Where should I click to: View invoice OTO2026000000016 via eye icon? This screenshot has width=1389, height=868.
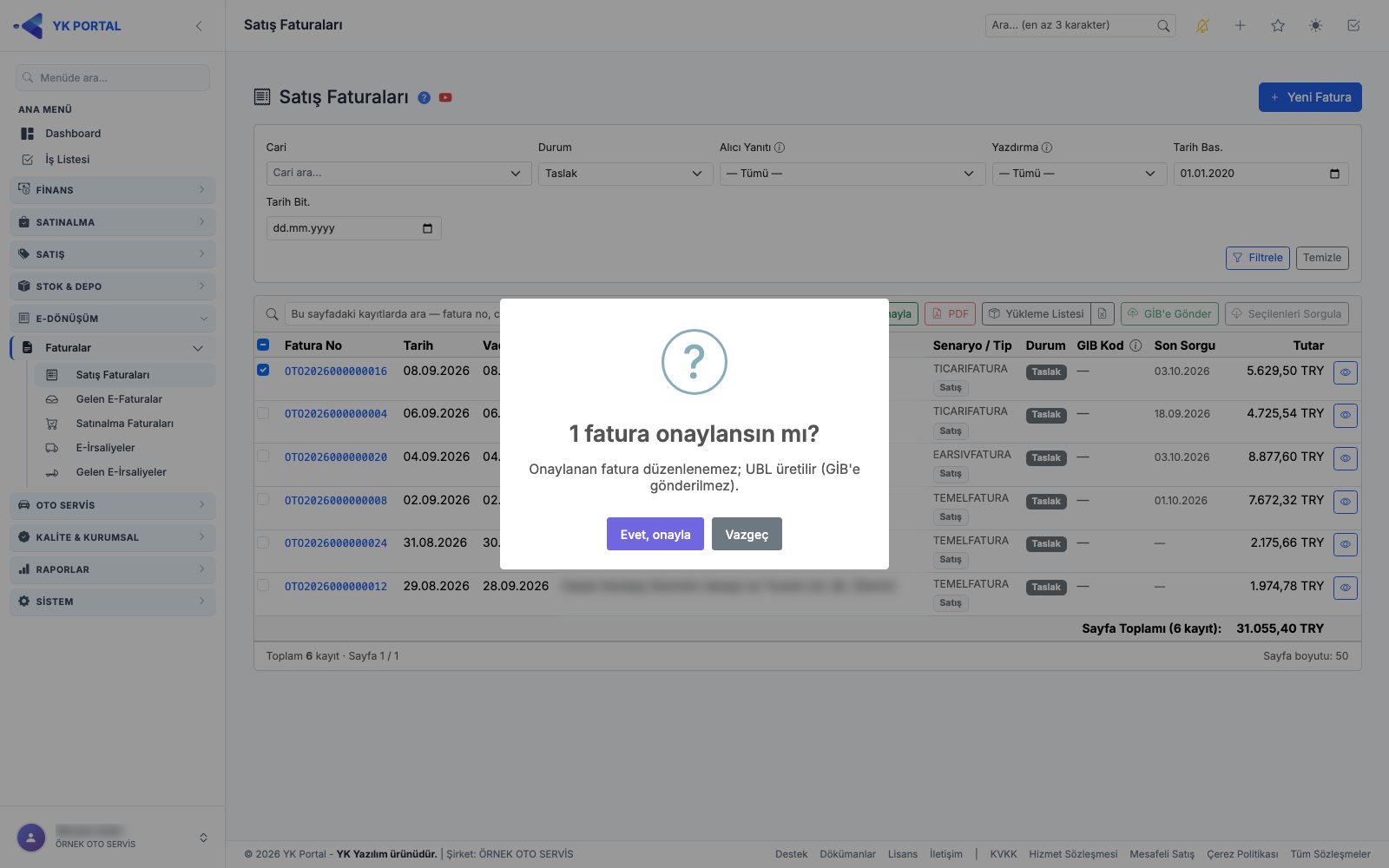[1346, 372]
